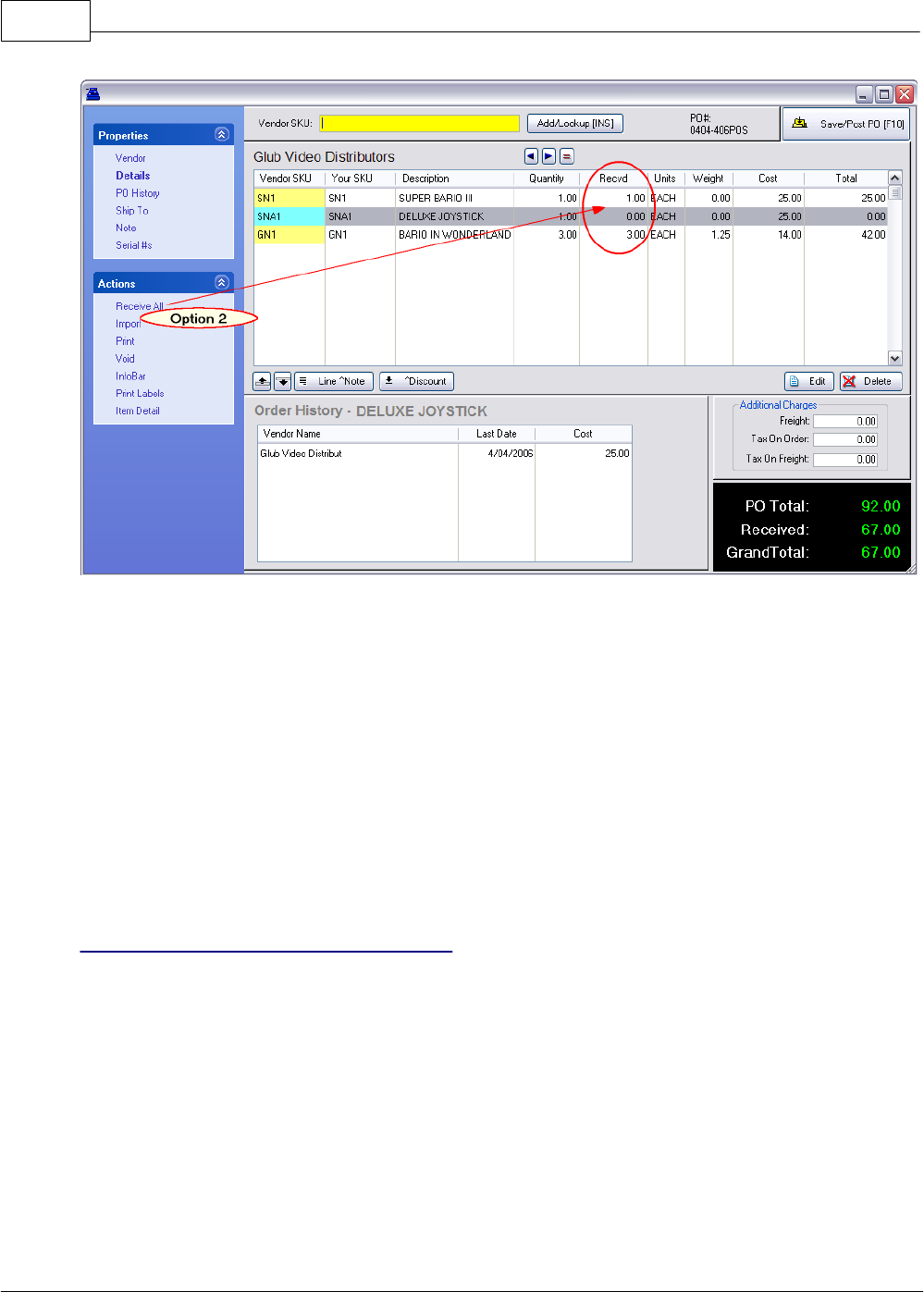
Task: Focus the Vendor SKU yellow input field
Action: (x=420, y=123)
